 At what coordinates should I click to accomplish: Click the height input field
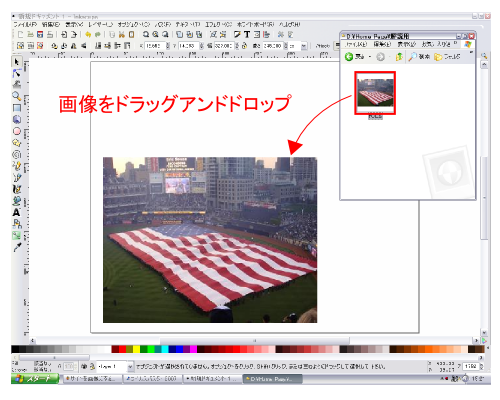pos(273,46)
